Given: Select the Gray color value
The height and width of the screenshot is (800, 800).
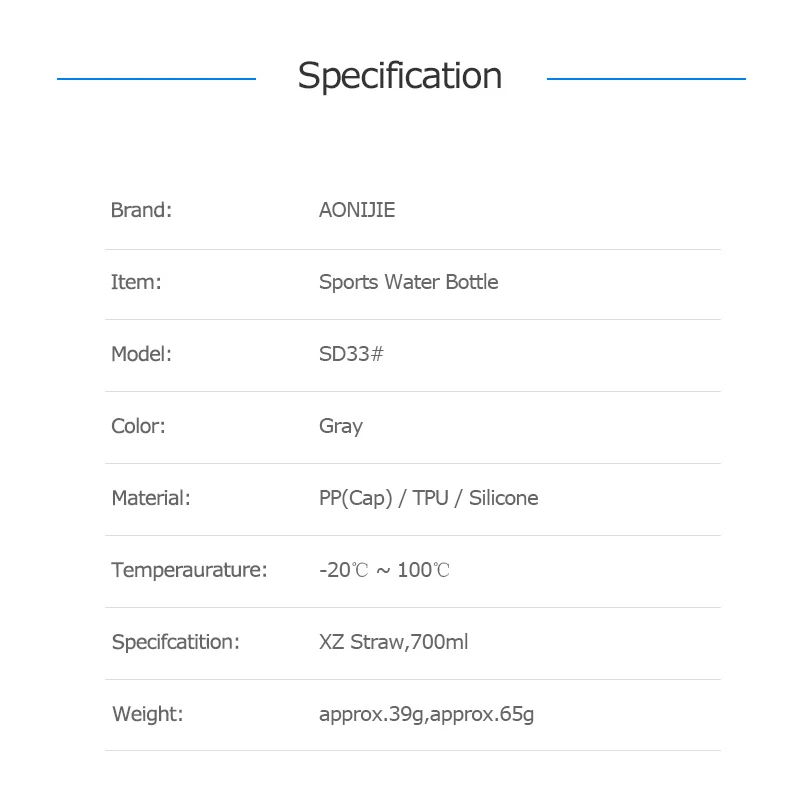Looking at the screenshot, I should 341,426.
